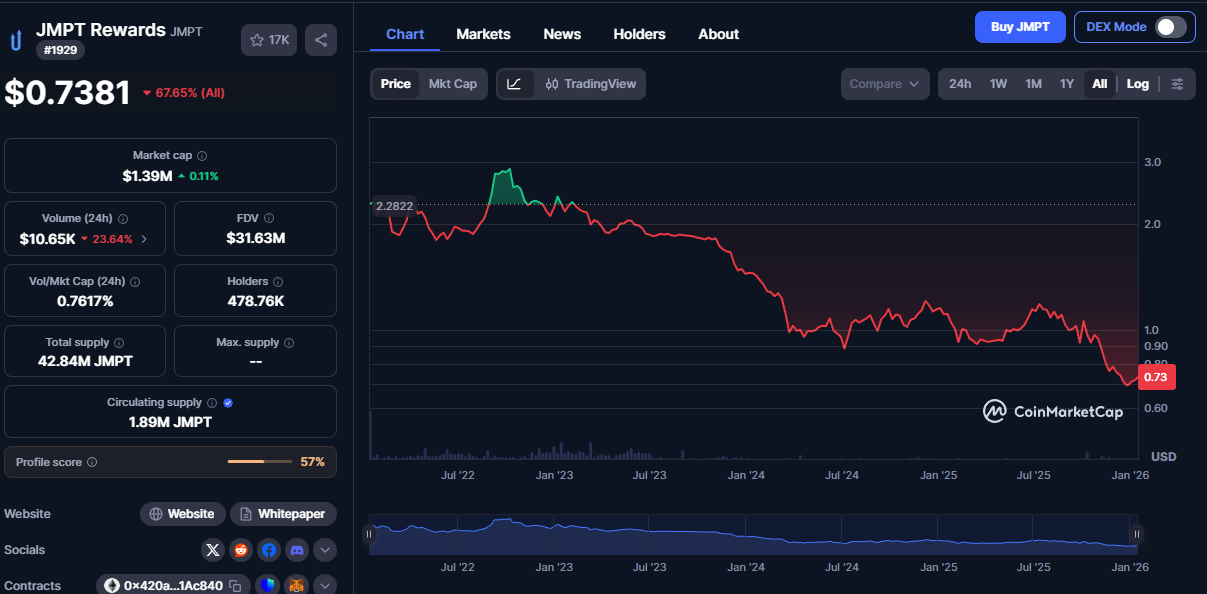Click the share icon next to the watchlist star

click(321, 40)
